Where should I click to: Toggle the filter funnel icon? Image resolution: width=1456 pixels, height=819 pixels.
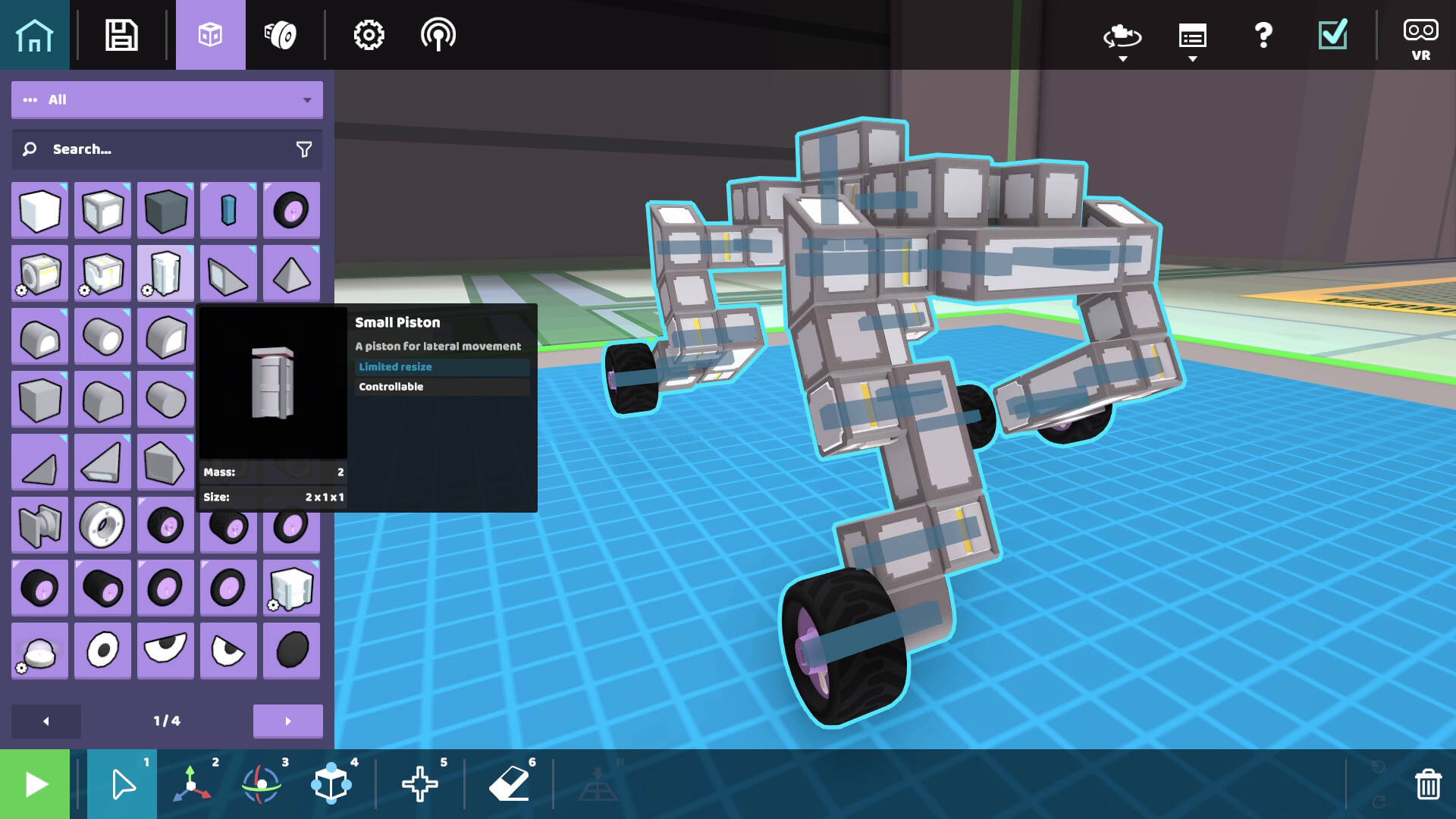[x=304, y=149]
